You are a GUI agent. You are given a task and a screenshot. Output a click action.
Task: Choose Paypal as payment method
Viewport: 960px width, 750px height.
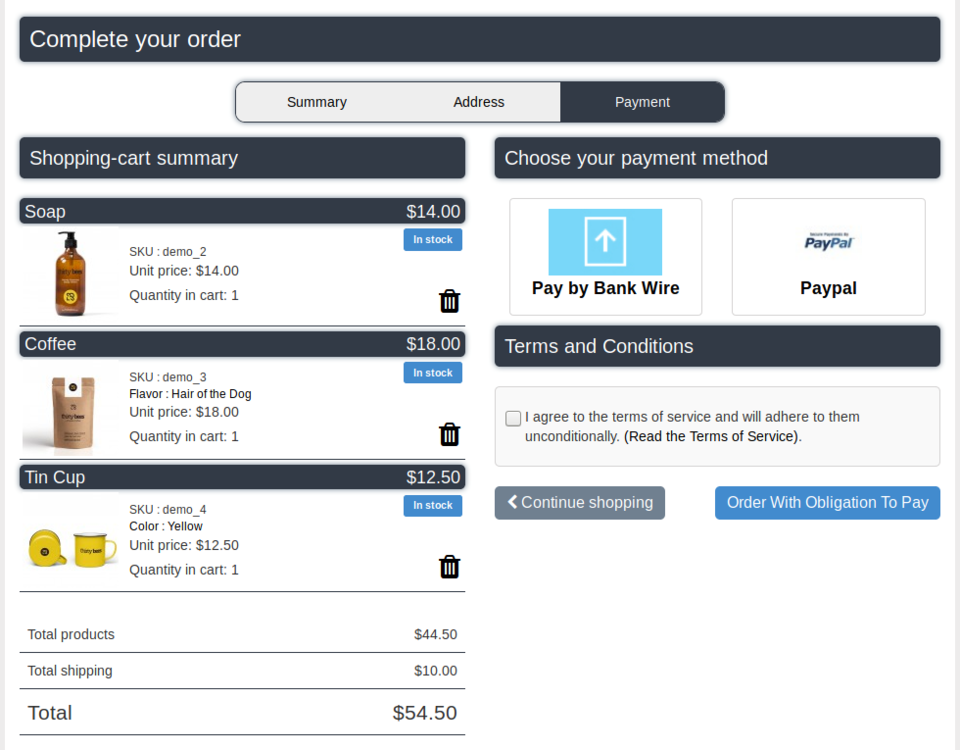828,288
